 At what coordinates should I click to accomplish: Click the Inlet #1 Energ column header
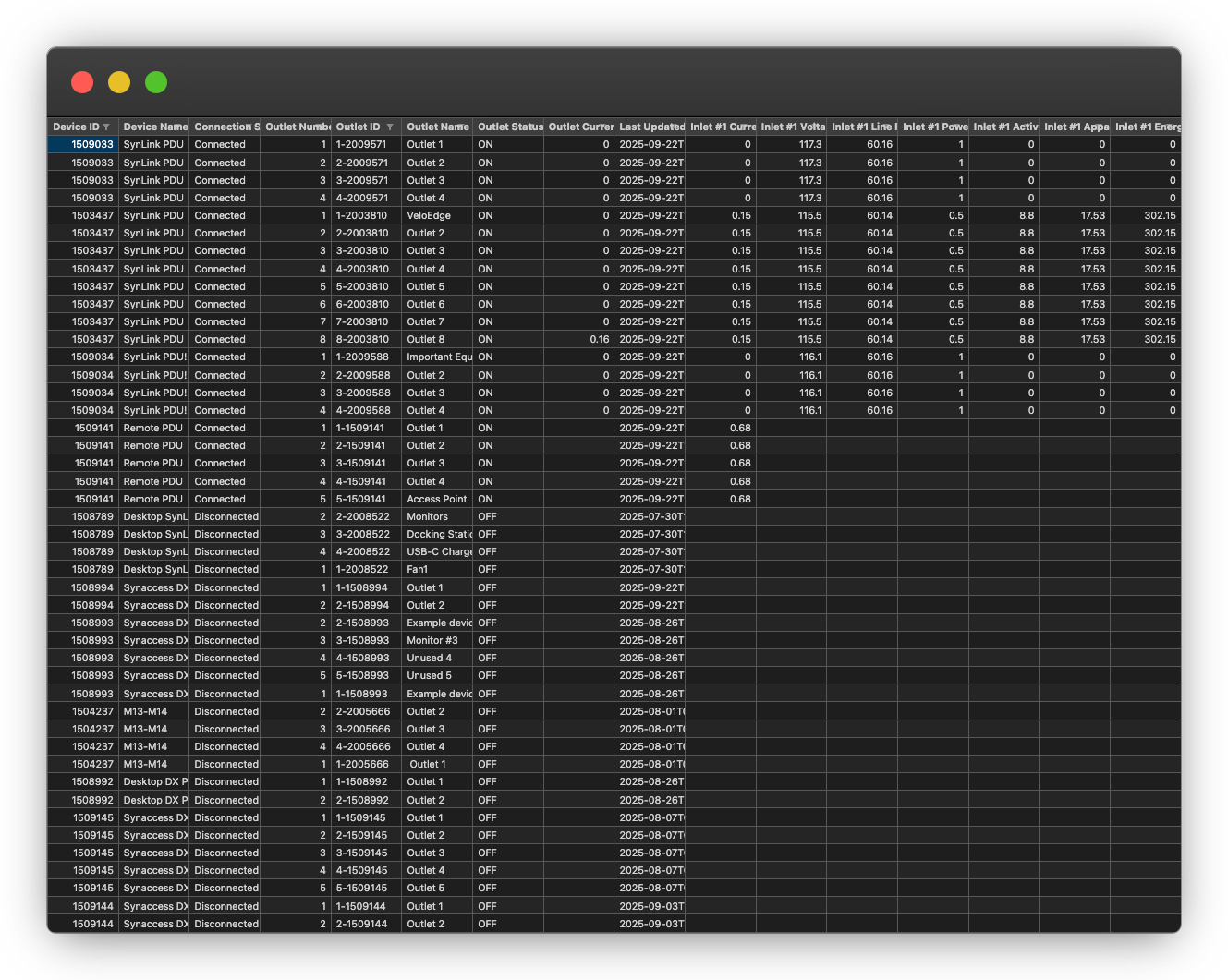[1146, 127]
